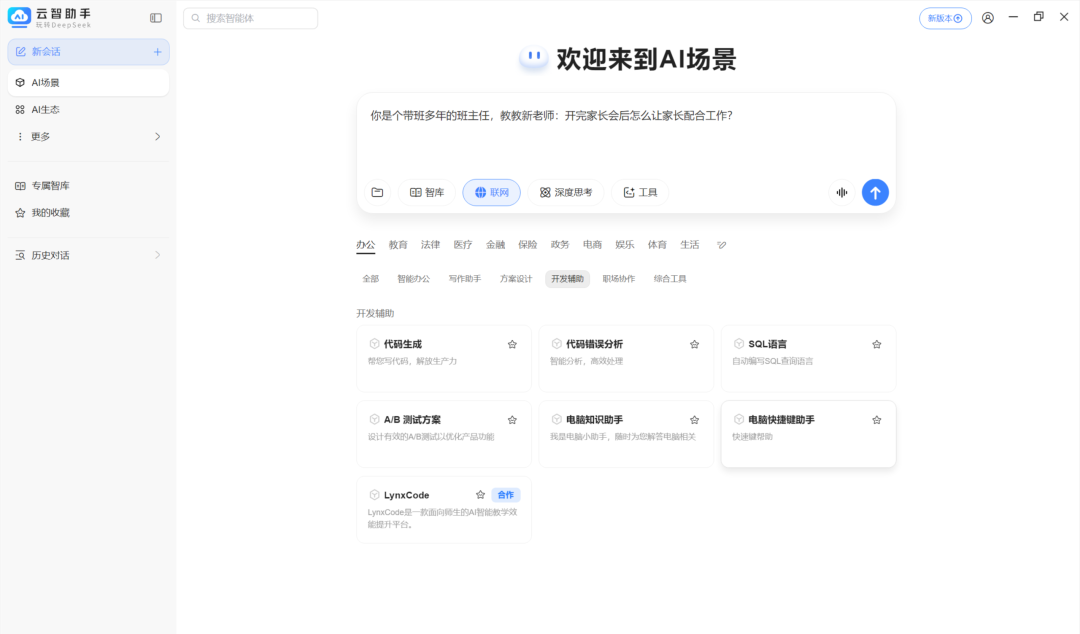
Task: Click the cube icon on LynxCode card
Action: click(374, 494)
